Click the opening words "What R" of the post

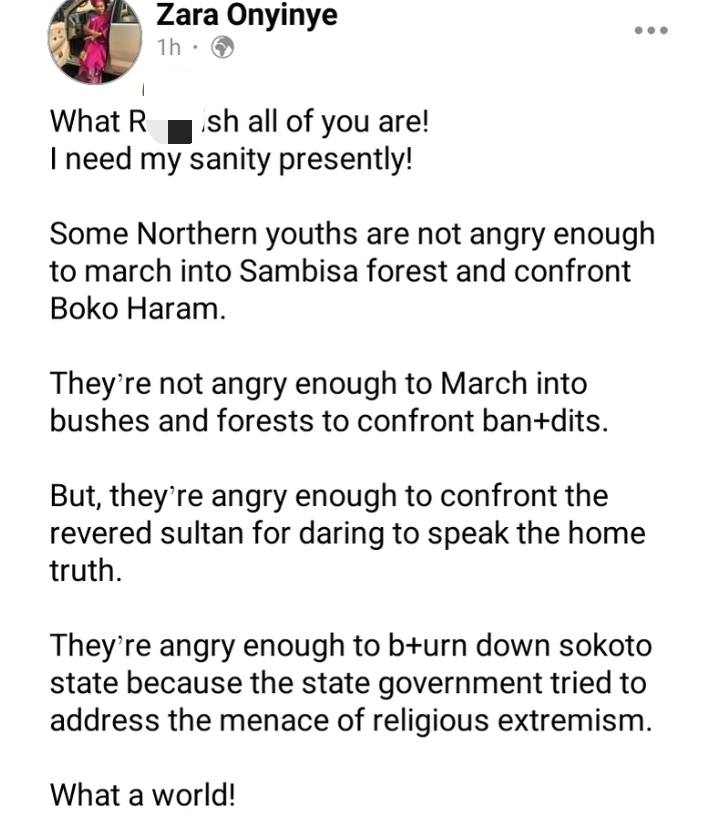[98, 122]
